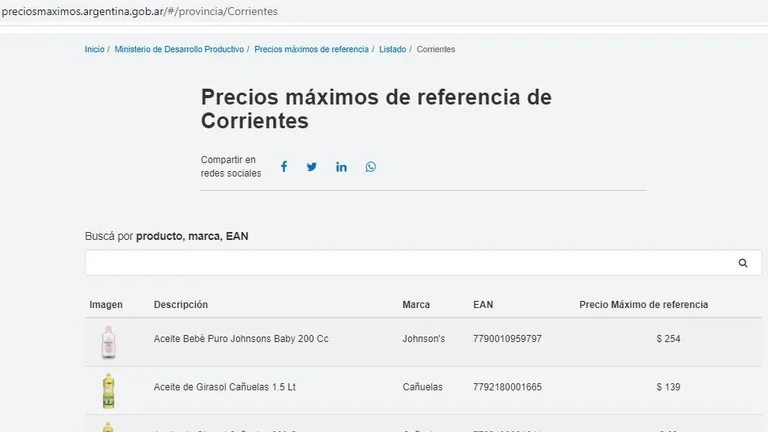Select the $ 254 price cell
The width and height of the screenshot is (768, 432).
tap(669, 338)
